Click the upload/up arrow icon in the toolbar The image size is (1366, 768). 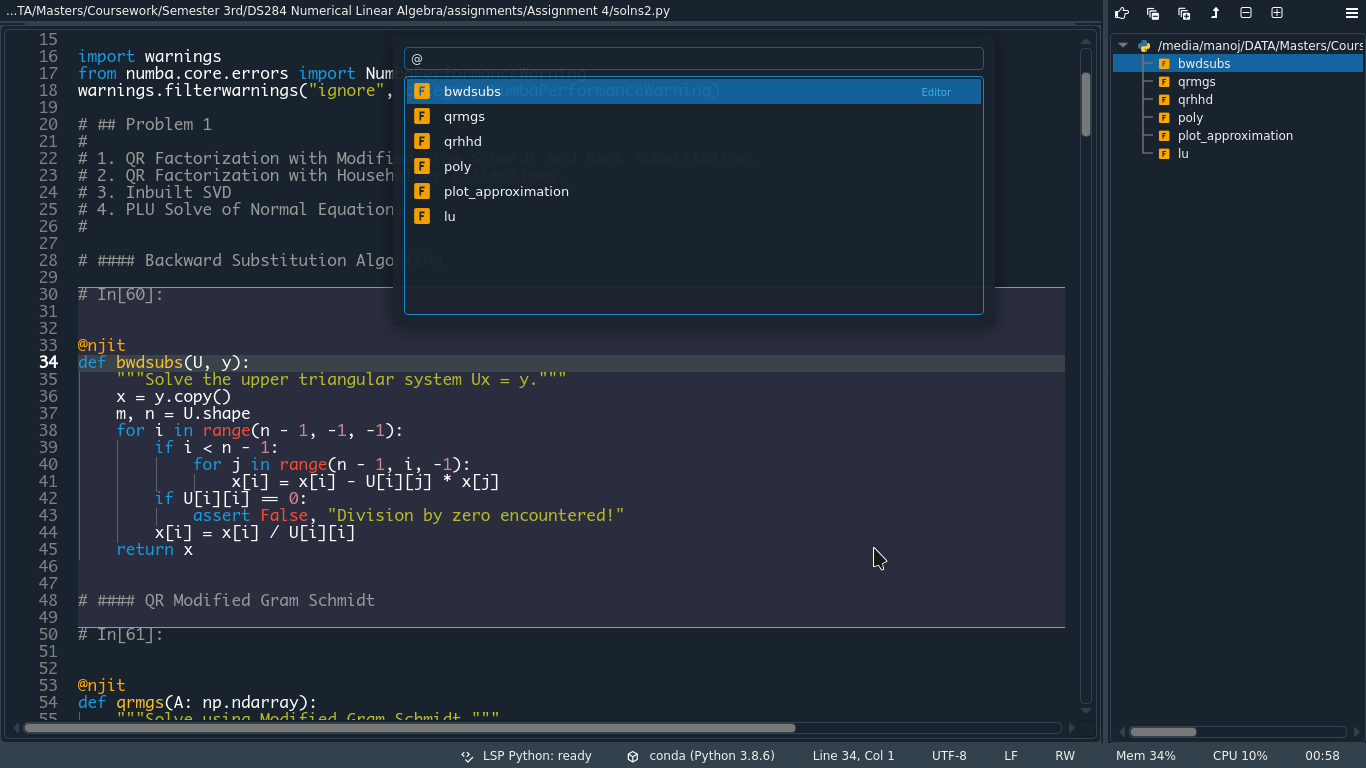1217,13
